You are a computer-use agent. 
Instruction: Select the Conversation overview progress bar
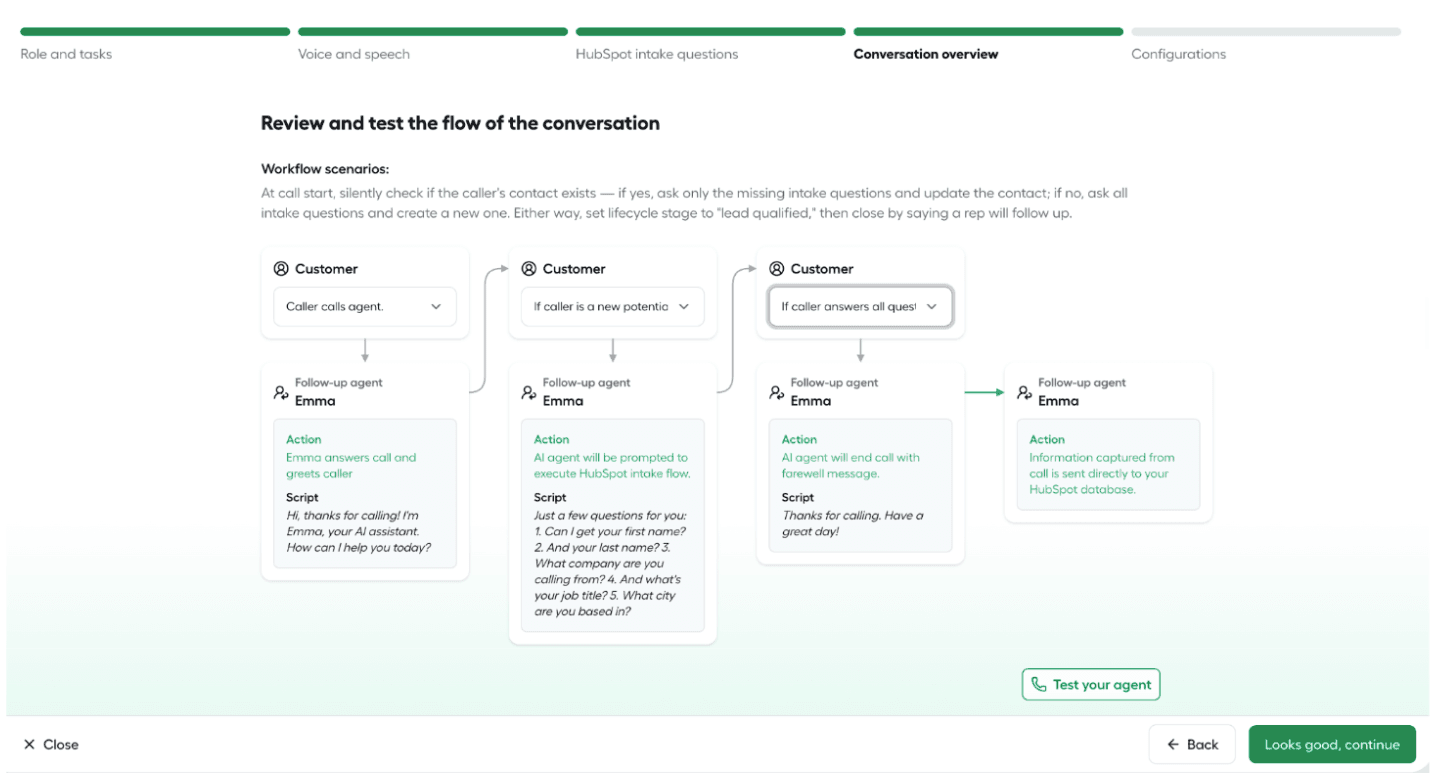click(x=988, y=32)
